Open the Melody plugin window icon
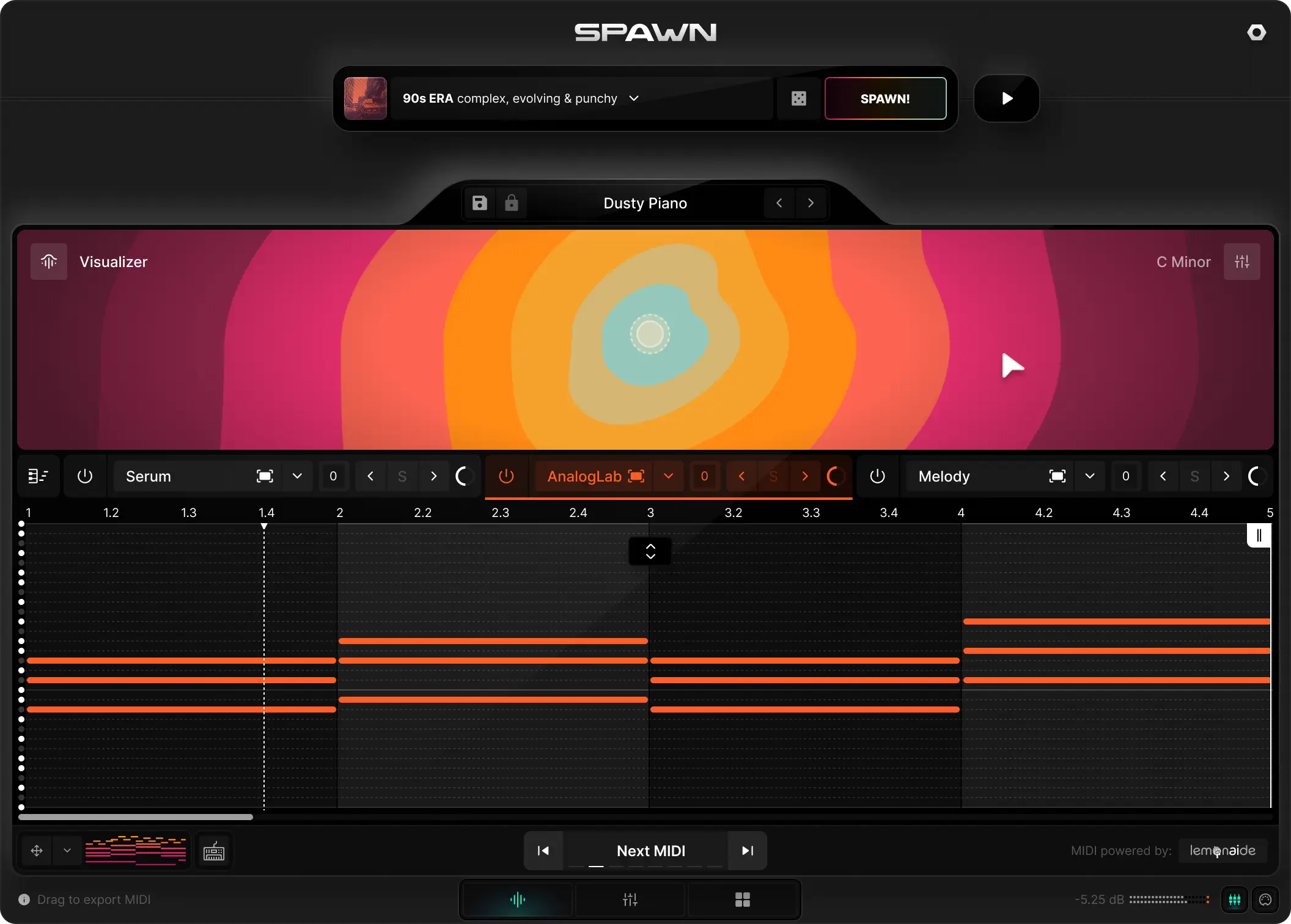This screenshot has height=924, width=1291. tap(1057, 476)
